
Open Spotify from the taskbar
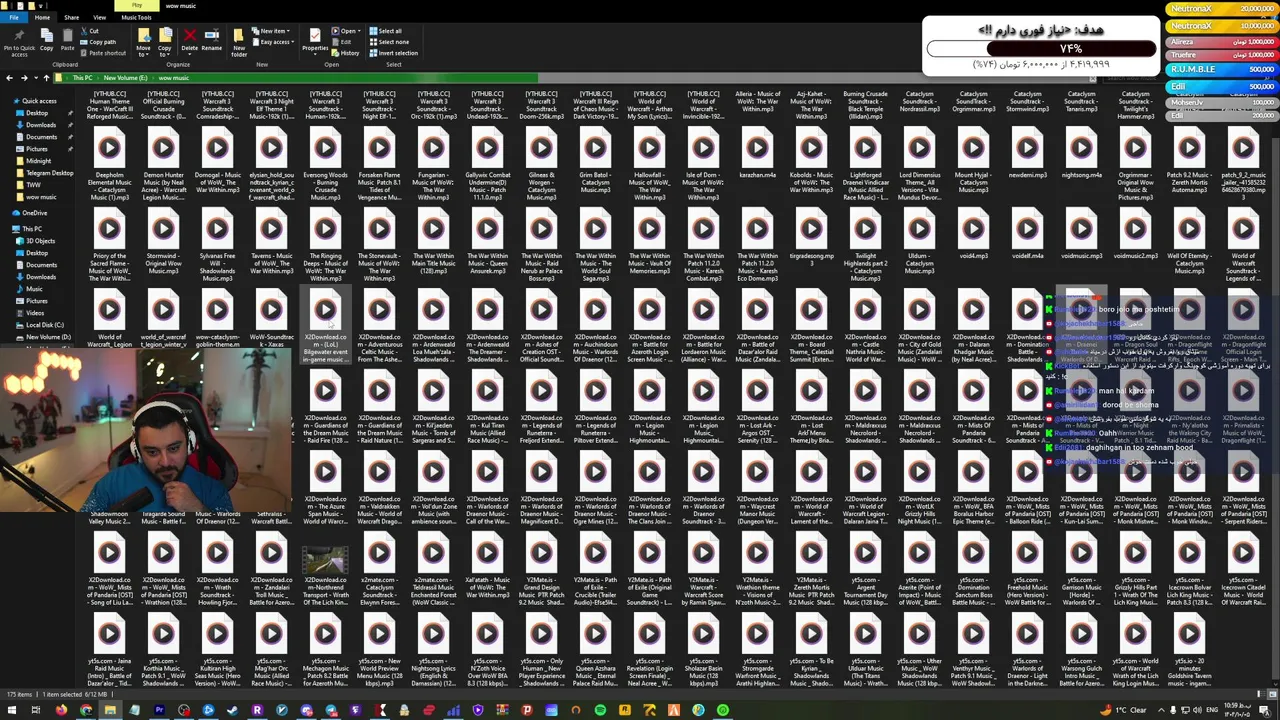pos(600,711)
